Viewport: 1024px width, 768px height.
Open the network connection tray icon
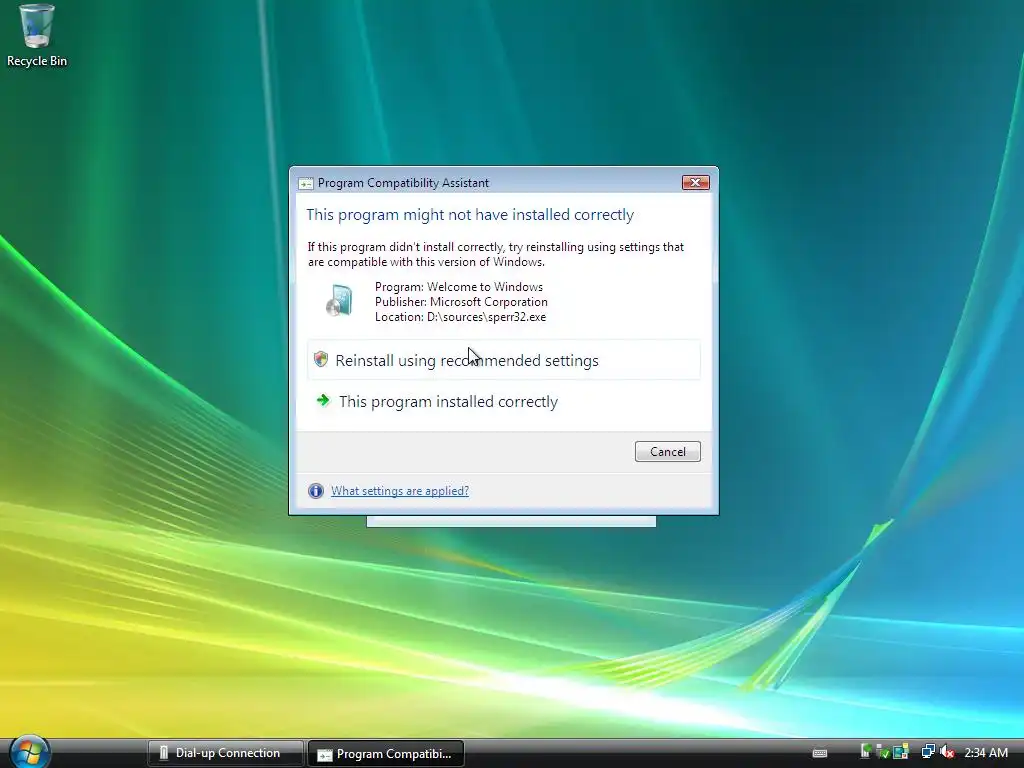927,752
